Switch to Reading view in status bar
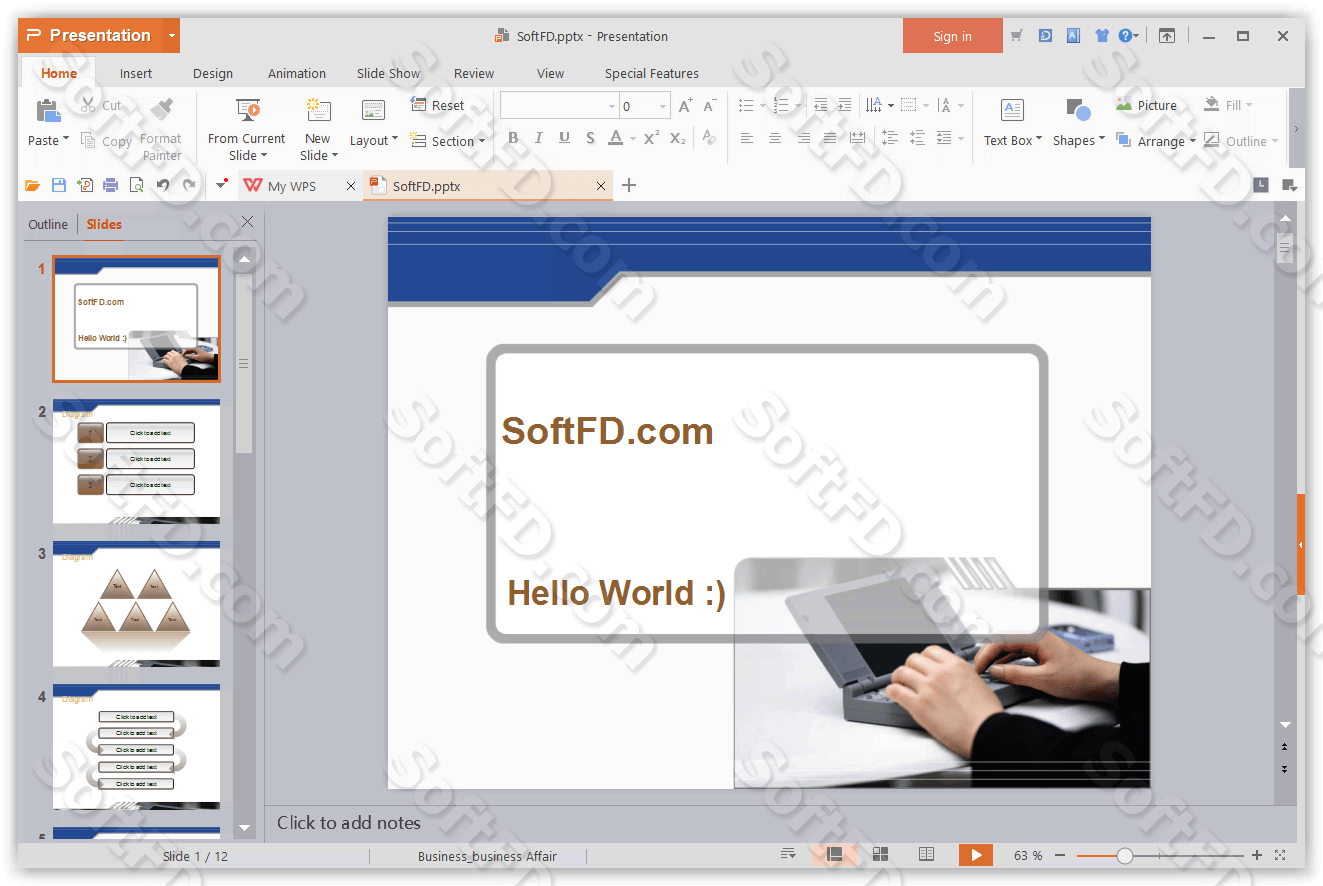Image resolution: width=1323 pixels, height=886 pixels. coord(927,854)
